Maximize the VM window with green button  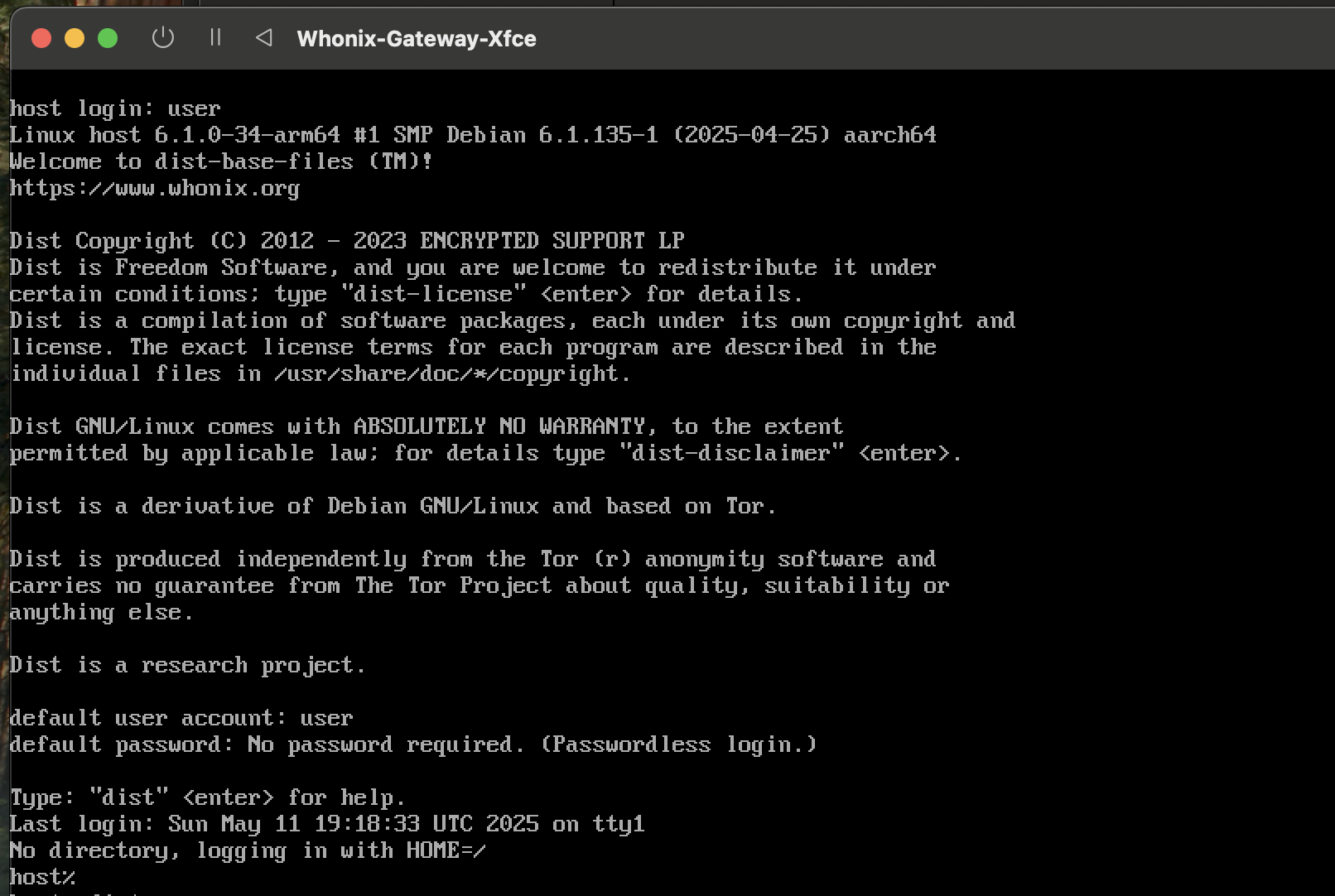108,38
